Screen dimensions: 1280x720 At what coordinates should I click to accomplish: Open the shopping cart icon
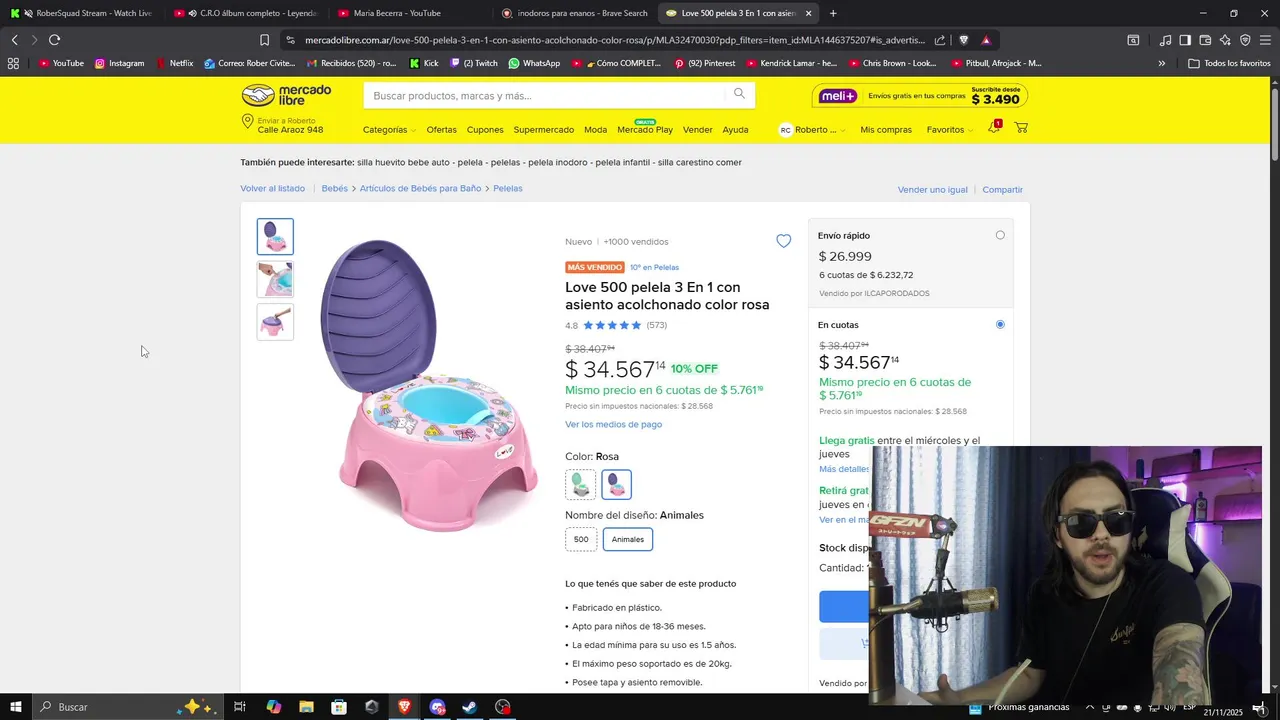(1021, 128)
